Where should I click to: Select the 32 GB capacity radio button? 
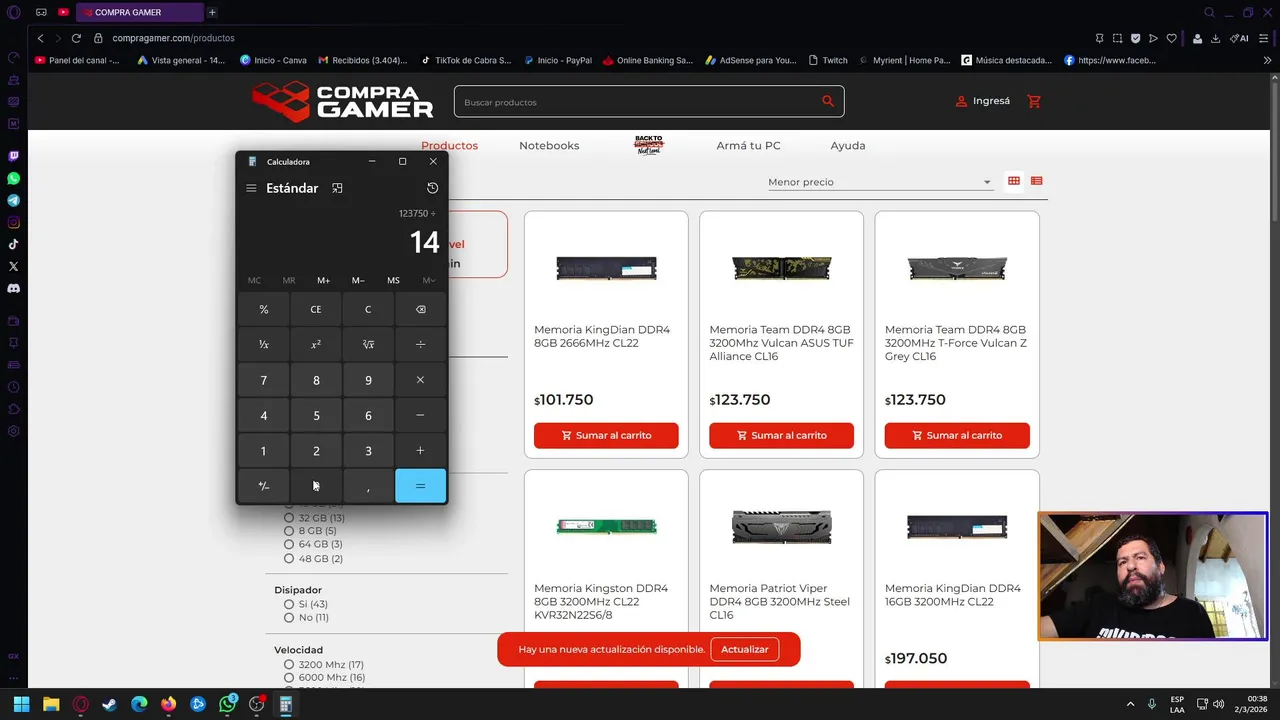click(289, 518)
